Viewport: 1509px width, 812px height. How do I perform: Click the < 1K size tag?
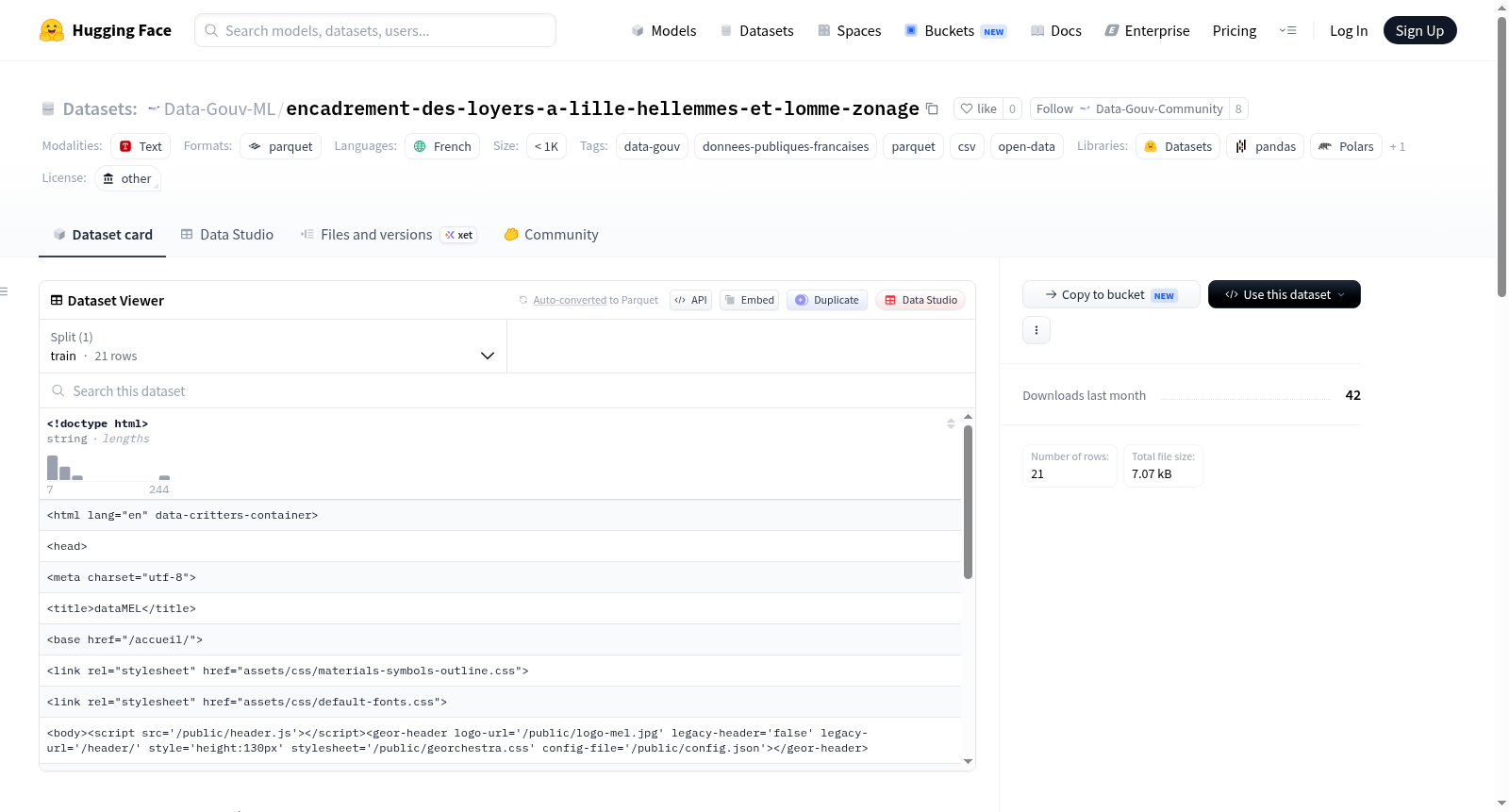point(546,146)
